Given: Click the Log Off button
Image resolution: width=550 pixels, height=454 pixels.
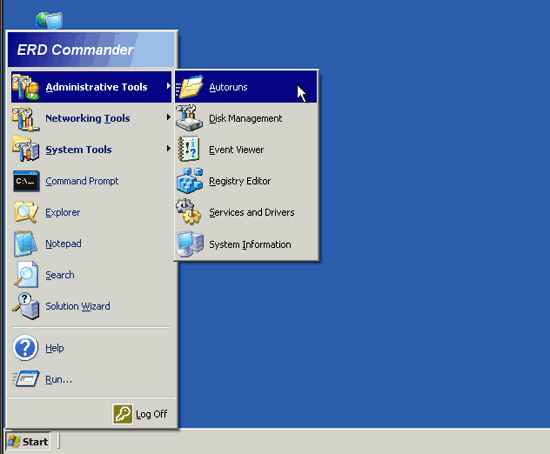Looking at the screenshot, I should click(140, 414).
